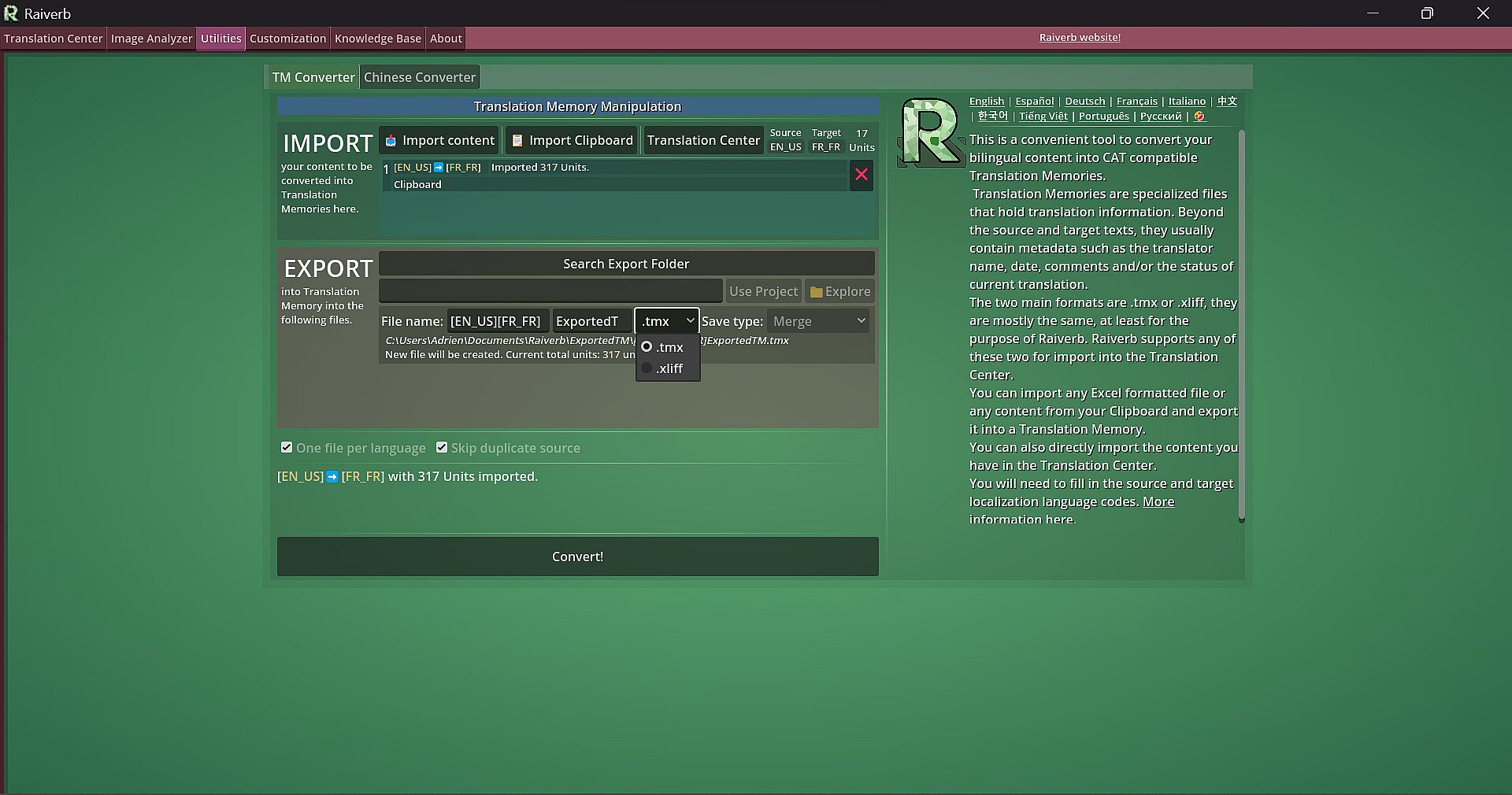Switch help language to 한국어
The width and height of the screenshot is (1512, 795).
[x=993, y=116]
